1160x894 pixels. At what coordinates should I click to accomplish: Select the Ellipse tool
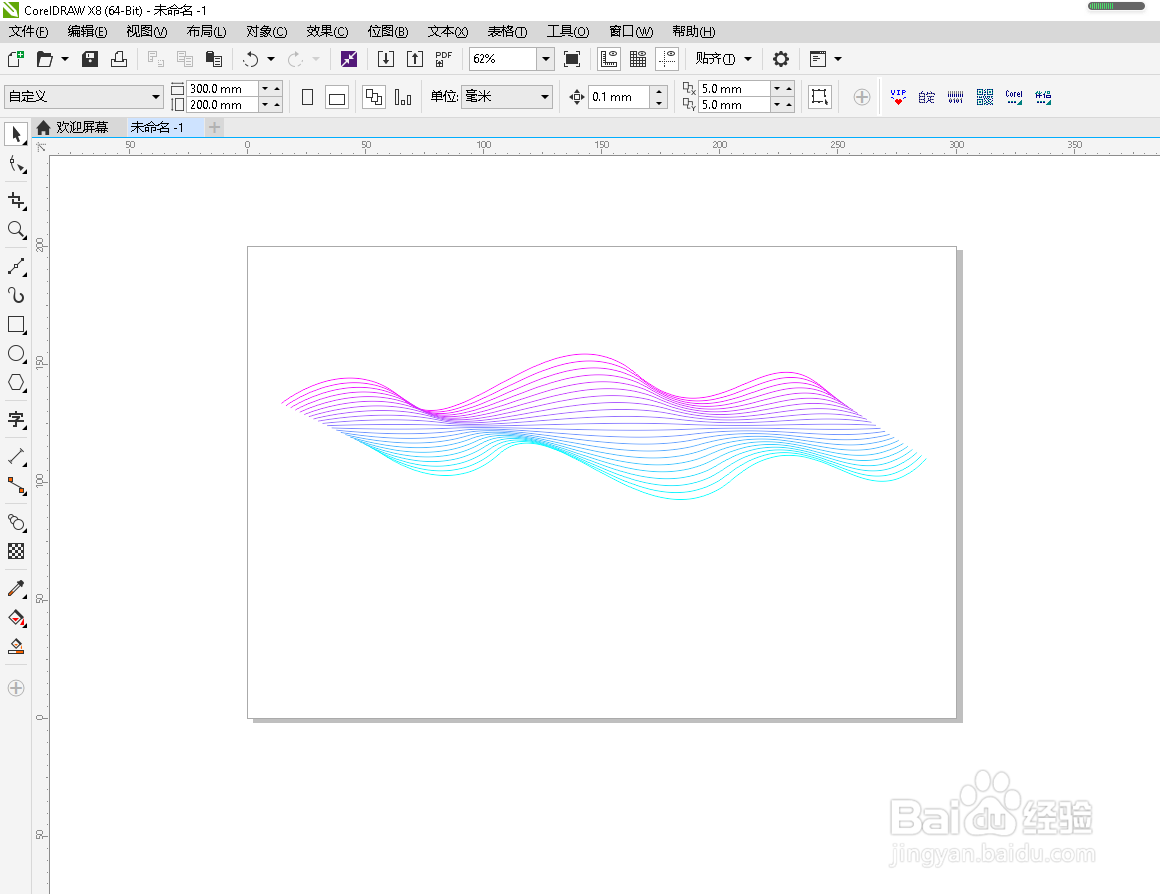click(x=16, y=354)
